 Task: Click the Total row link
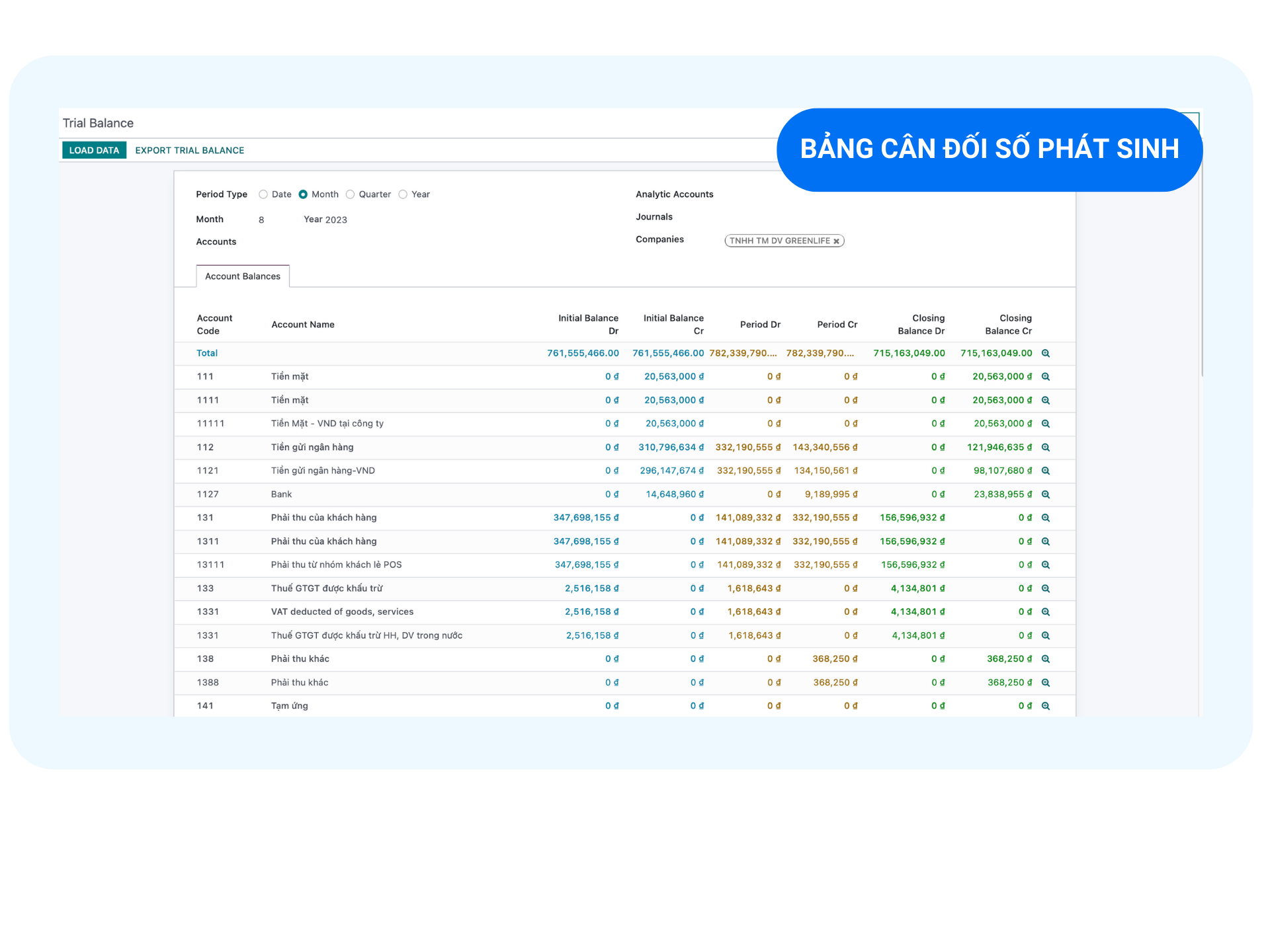coord(207,353)
